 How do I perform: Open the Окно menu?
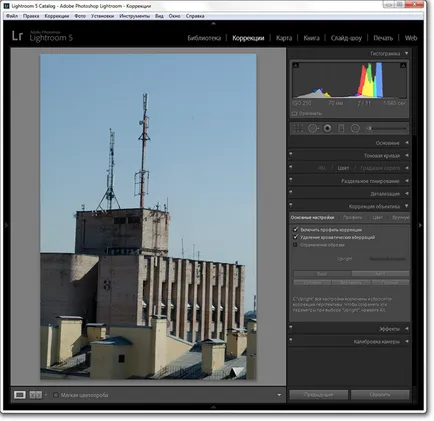[x=174, y=16]
